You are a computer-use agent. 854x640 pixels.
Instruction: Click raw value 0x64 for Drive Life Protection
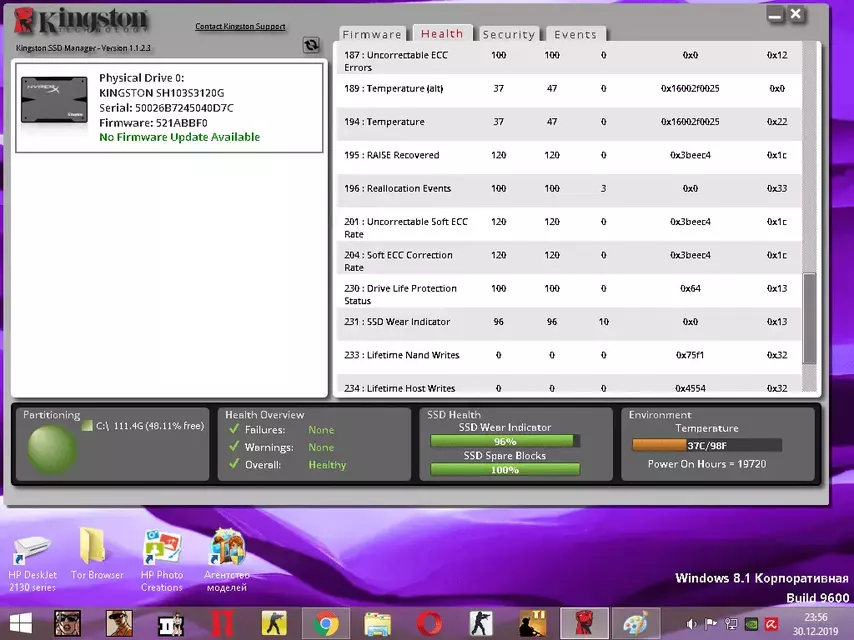coord(690,289)
